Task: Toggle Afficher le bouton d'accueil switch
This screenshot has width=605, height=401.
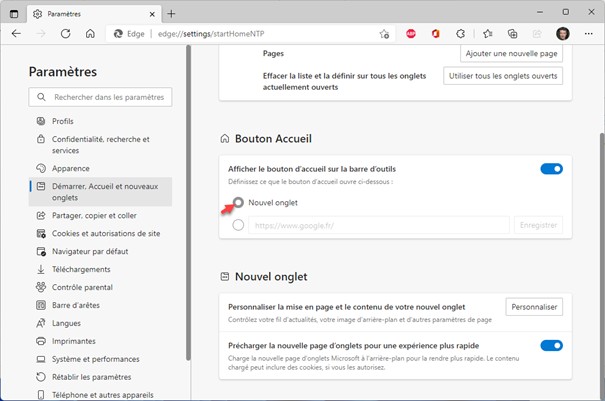Action: [551, 169]
